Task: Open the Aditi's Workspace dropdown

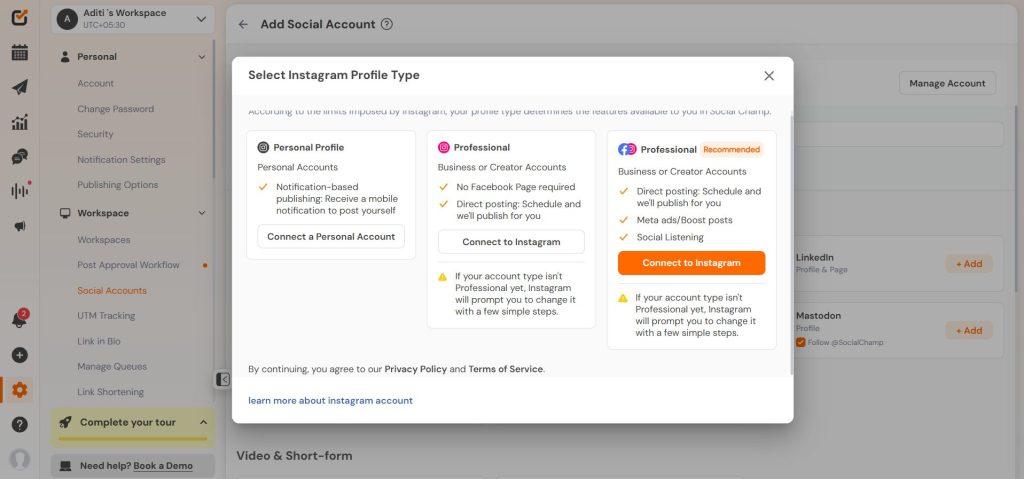Action: click(x=133, y=19)
